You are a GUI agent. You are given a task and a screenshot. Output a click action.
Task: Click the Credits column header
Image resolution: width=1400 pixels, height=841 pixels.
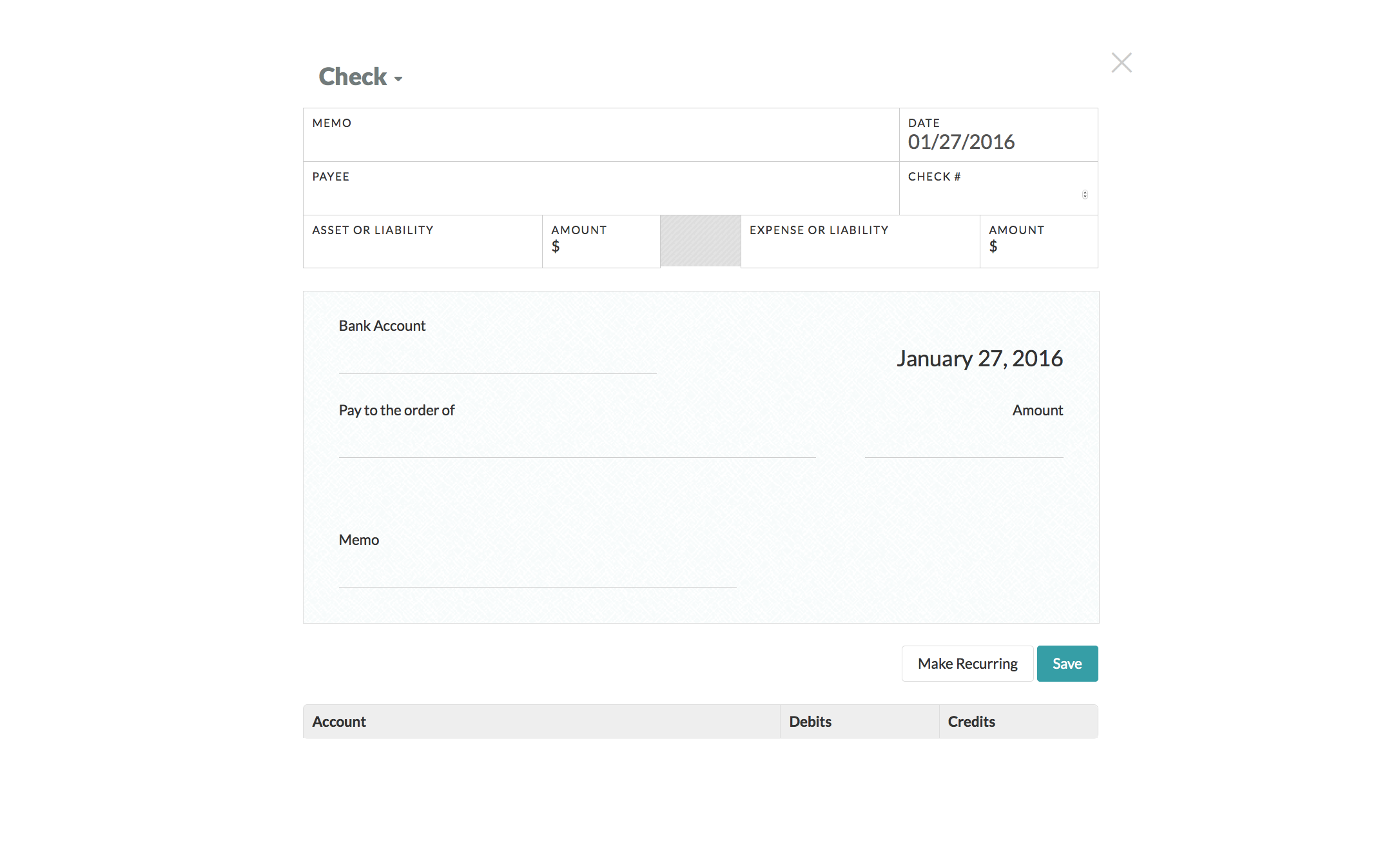[x=971, y=722]
